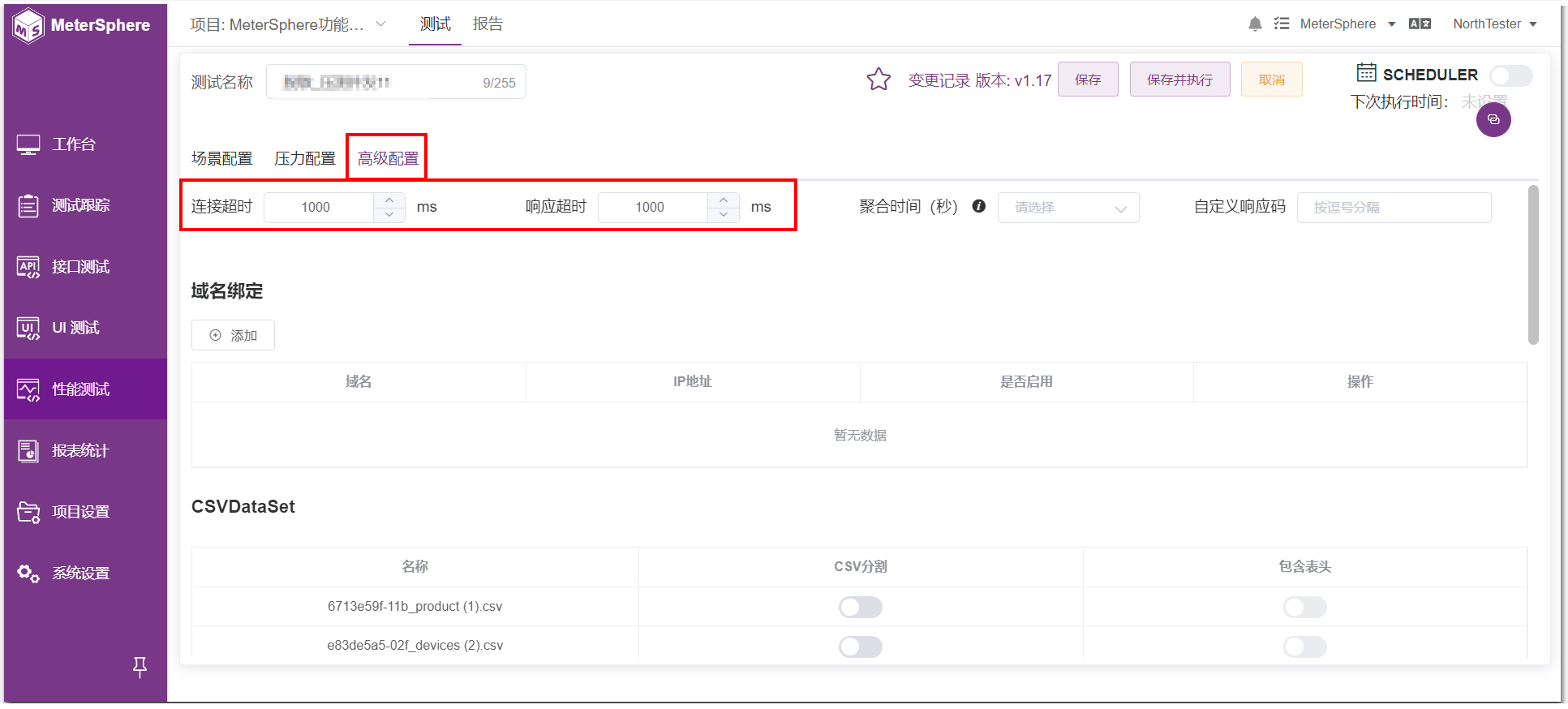Click the star icon to follow this test
Image resolution: width=1568 pixels, height=709 pixels.
[x=879, y=79]
